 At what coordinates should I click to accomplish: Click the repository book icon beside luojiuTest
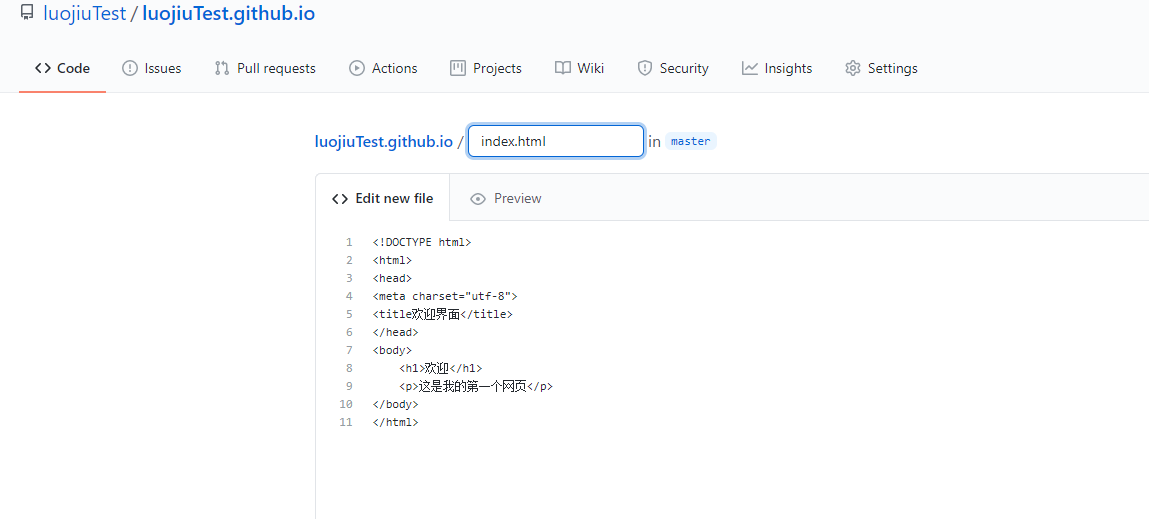click(x=27, y=14)
